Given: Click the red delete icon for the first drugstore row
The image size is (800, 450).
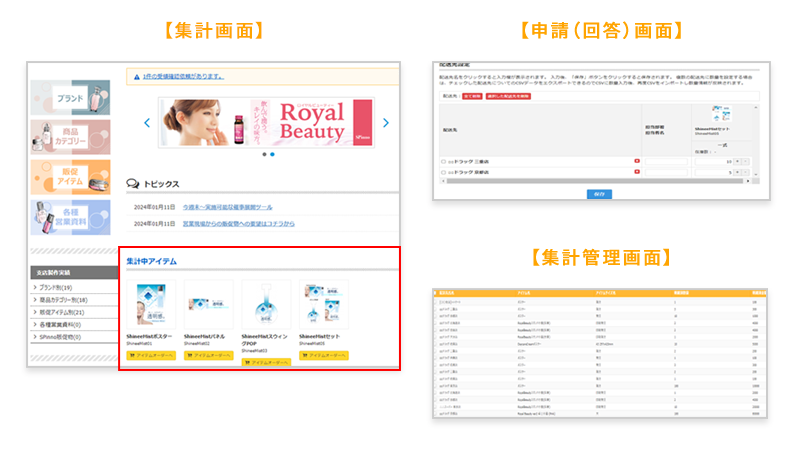Looking at the screenshot, I should point(636,160).
